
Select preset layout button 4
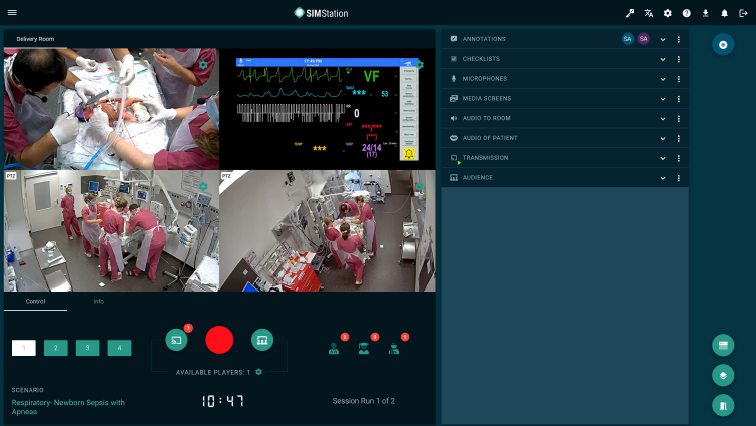point(119,348)
